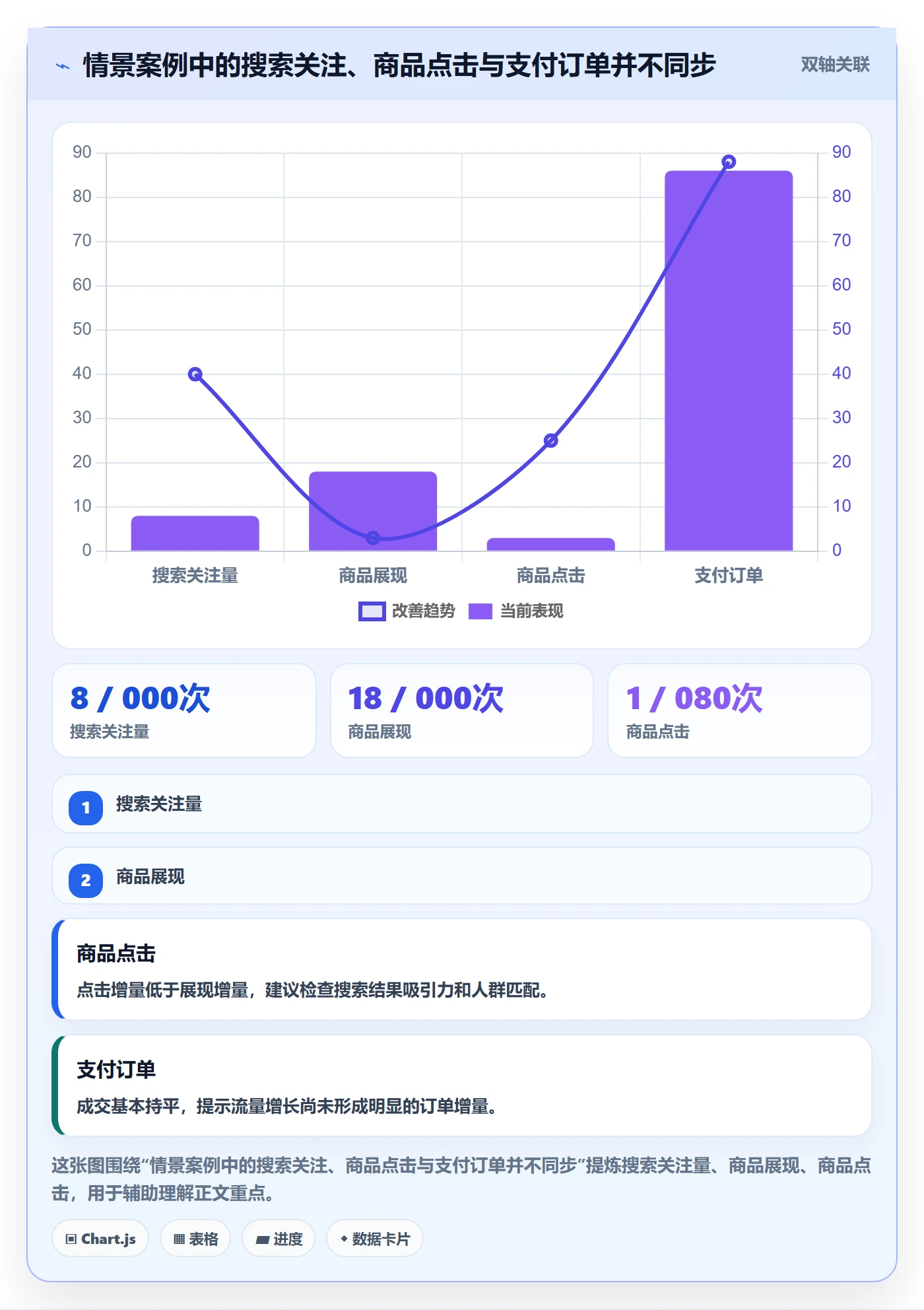Click the number 1 badge for 搜索关注量
This screenshot has height=1310, width=924.
[x=86, y=808]
